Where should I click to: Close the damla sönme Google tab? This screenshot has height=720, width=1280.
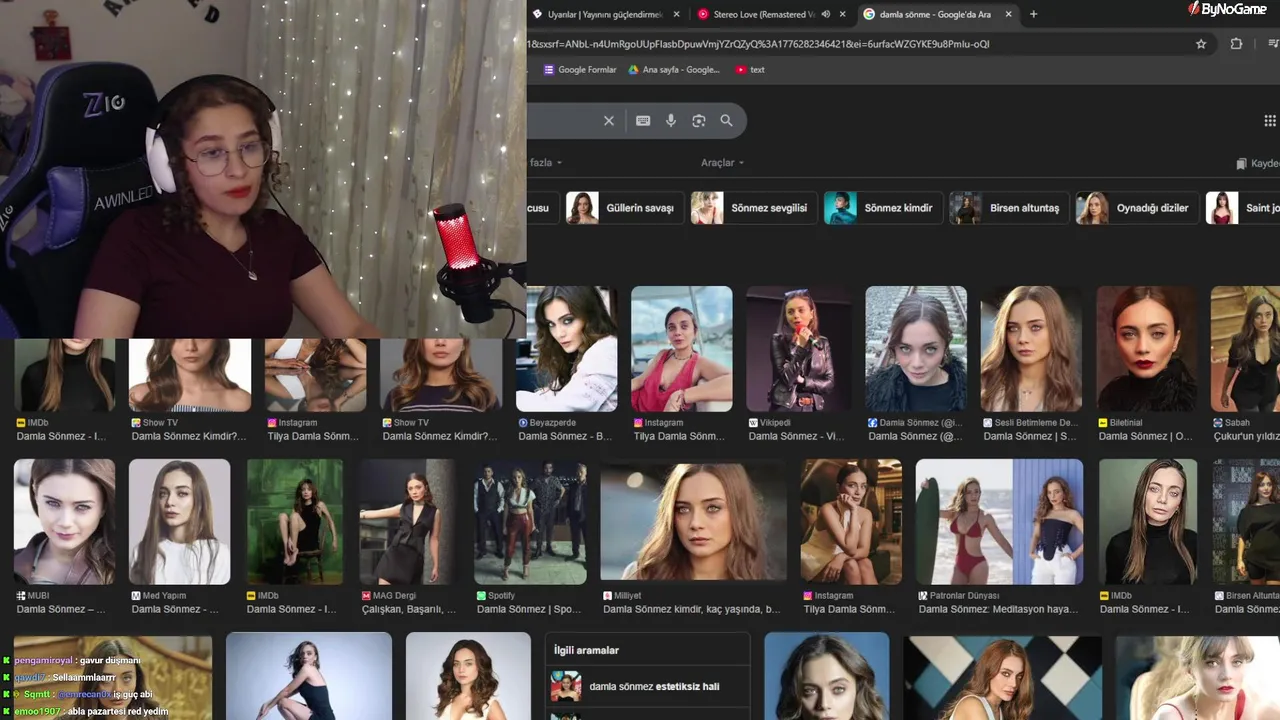point(1008,14)
